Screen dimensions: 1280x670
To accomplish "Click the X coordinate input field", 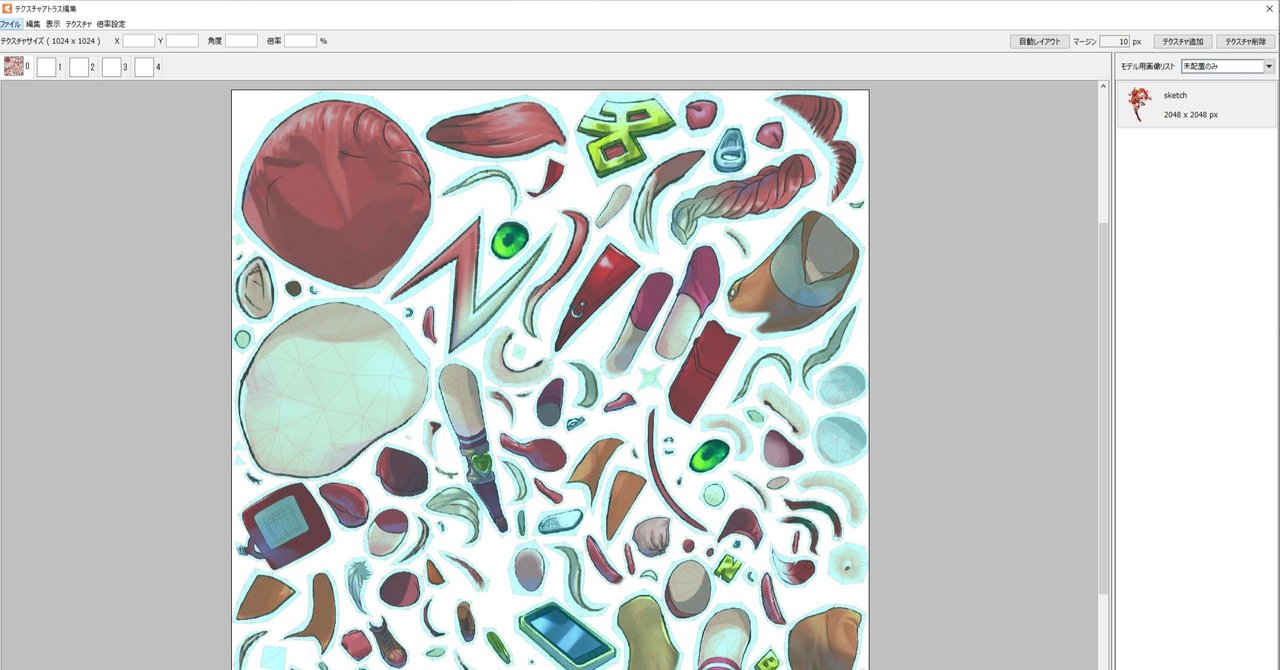I will coord(137,41).
